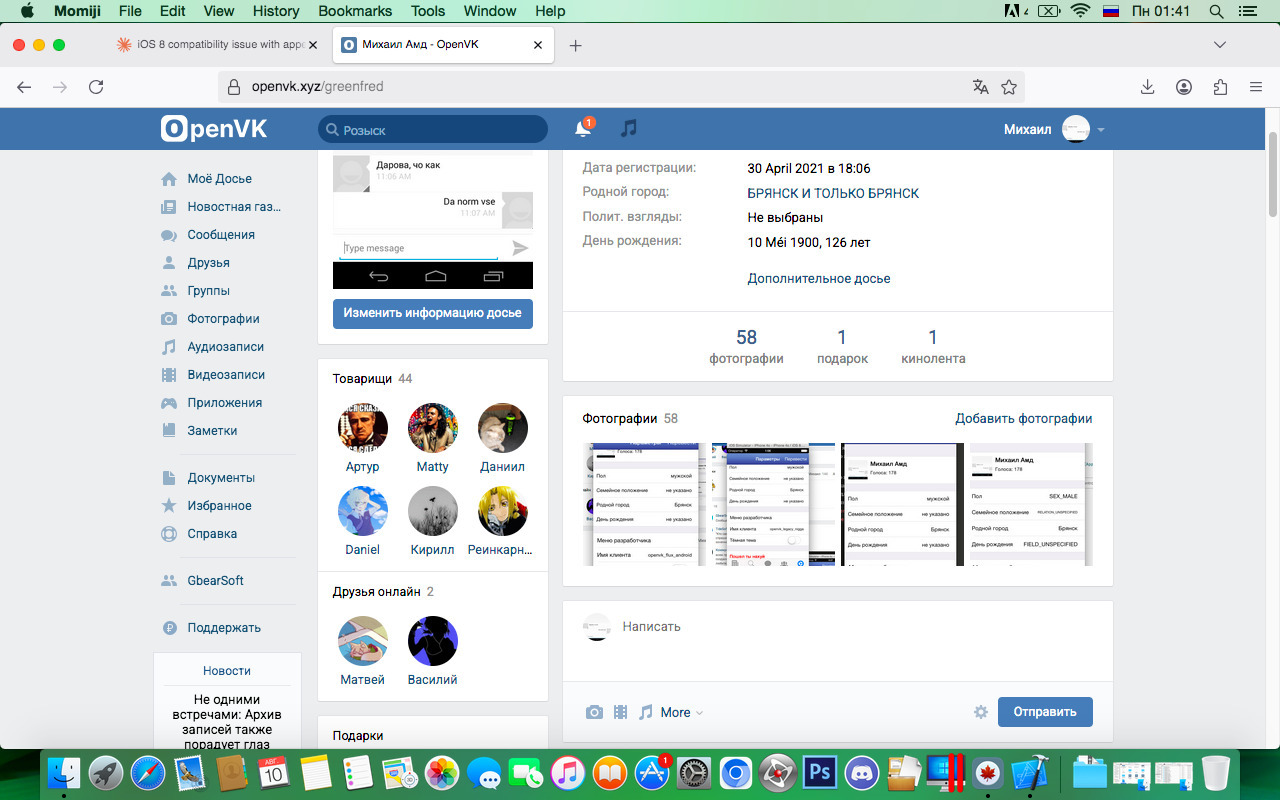Open Новостная газета in the sidebar
This screenshot has width=1280, height=800.
pyautogui.click(x=234, y=207)
